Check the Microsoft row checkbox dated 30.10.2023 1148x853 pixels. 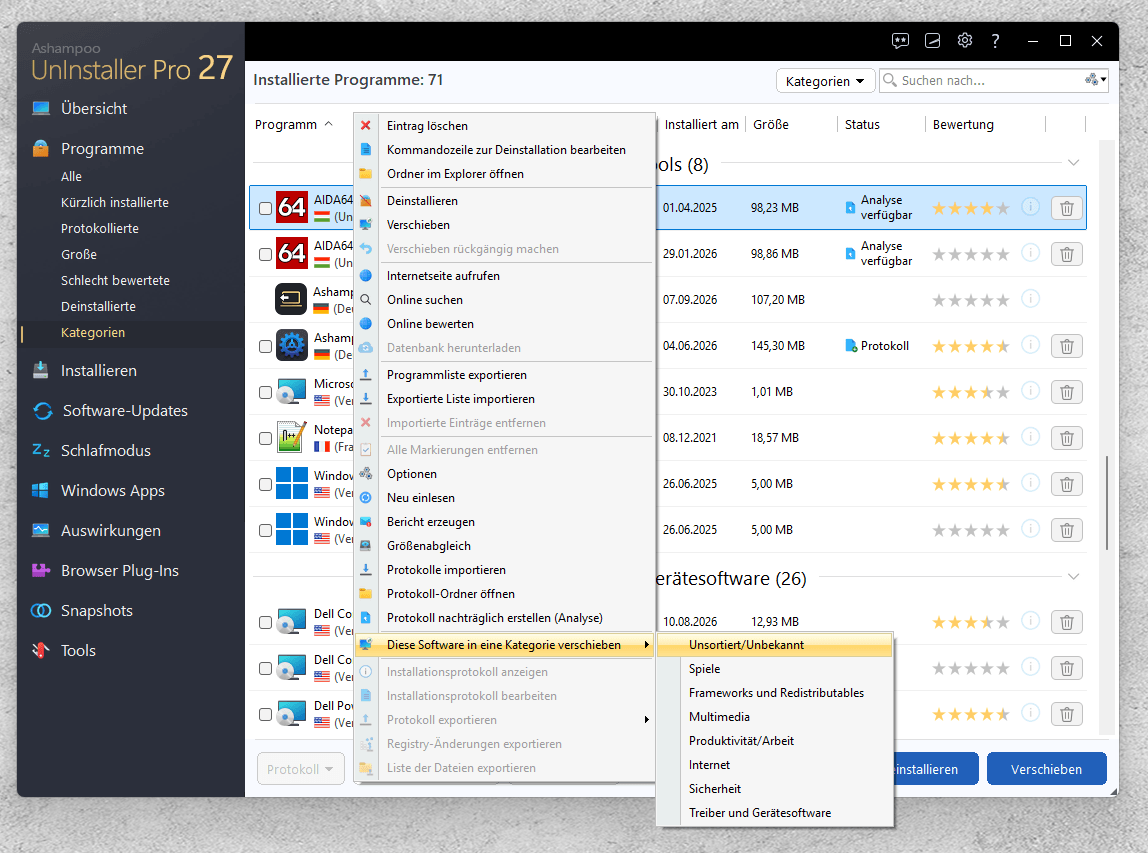265,392
